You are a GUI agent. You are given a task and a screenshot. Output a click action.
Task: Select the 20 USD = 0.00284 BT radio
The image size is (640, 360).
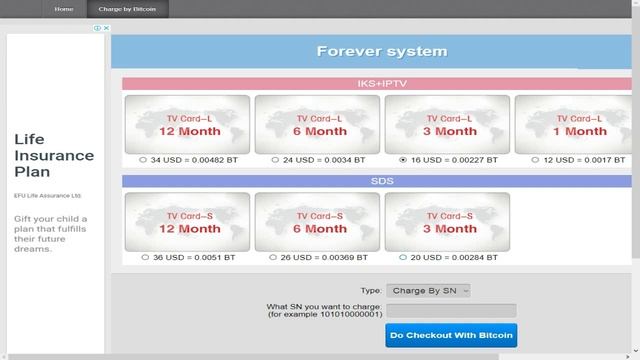[x=403, y=257]
